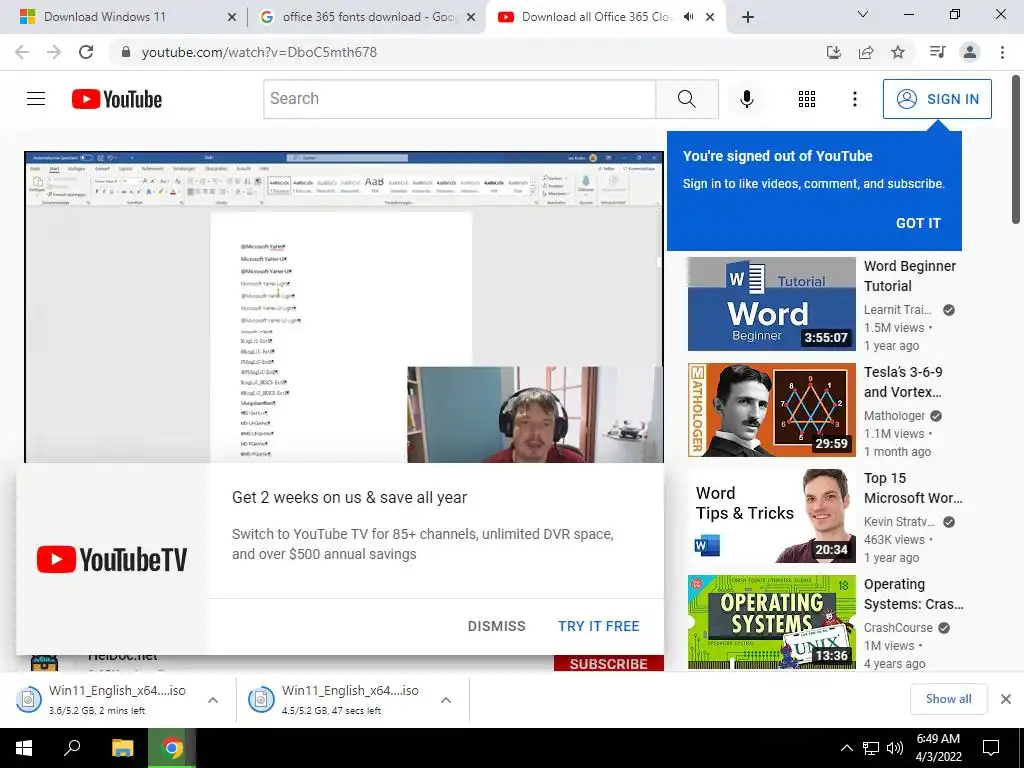Open the Chrome three-dot menu
The width and height of the screenshot is (1024, 768).
coord(1002,52)
